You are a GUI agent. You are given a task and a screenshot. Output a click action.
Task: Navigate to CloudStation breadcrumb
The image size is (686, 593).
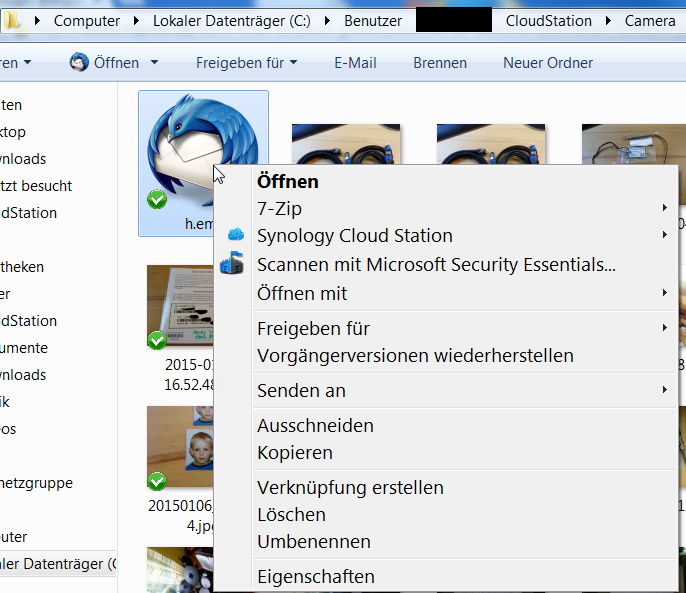549,21
